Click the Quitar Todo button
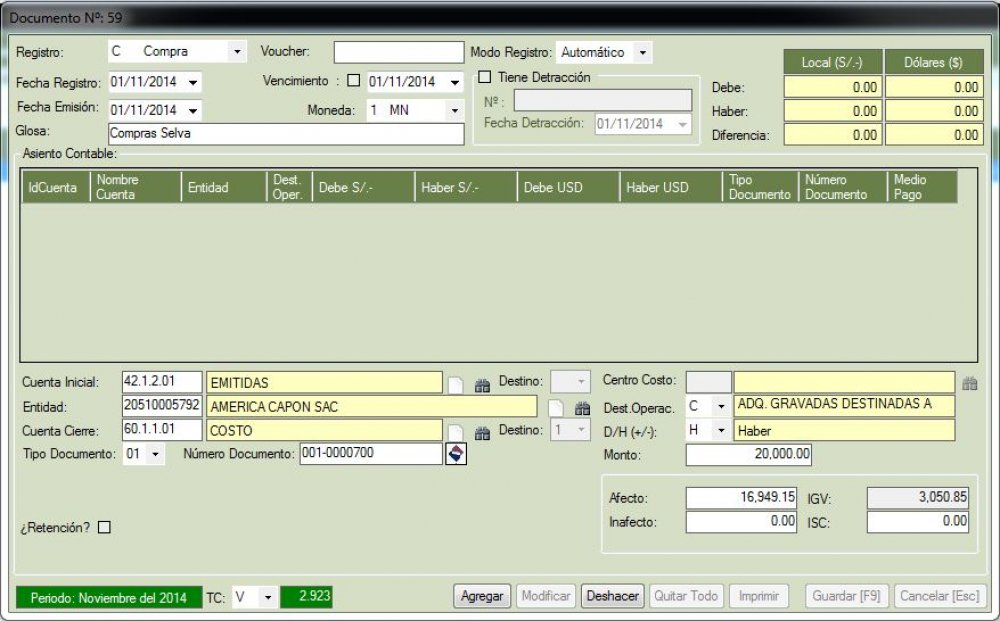 (686, 596)
